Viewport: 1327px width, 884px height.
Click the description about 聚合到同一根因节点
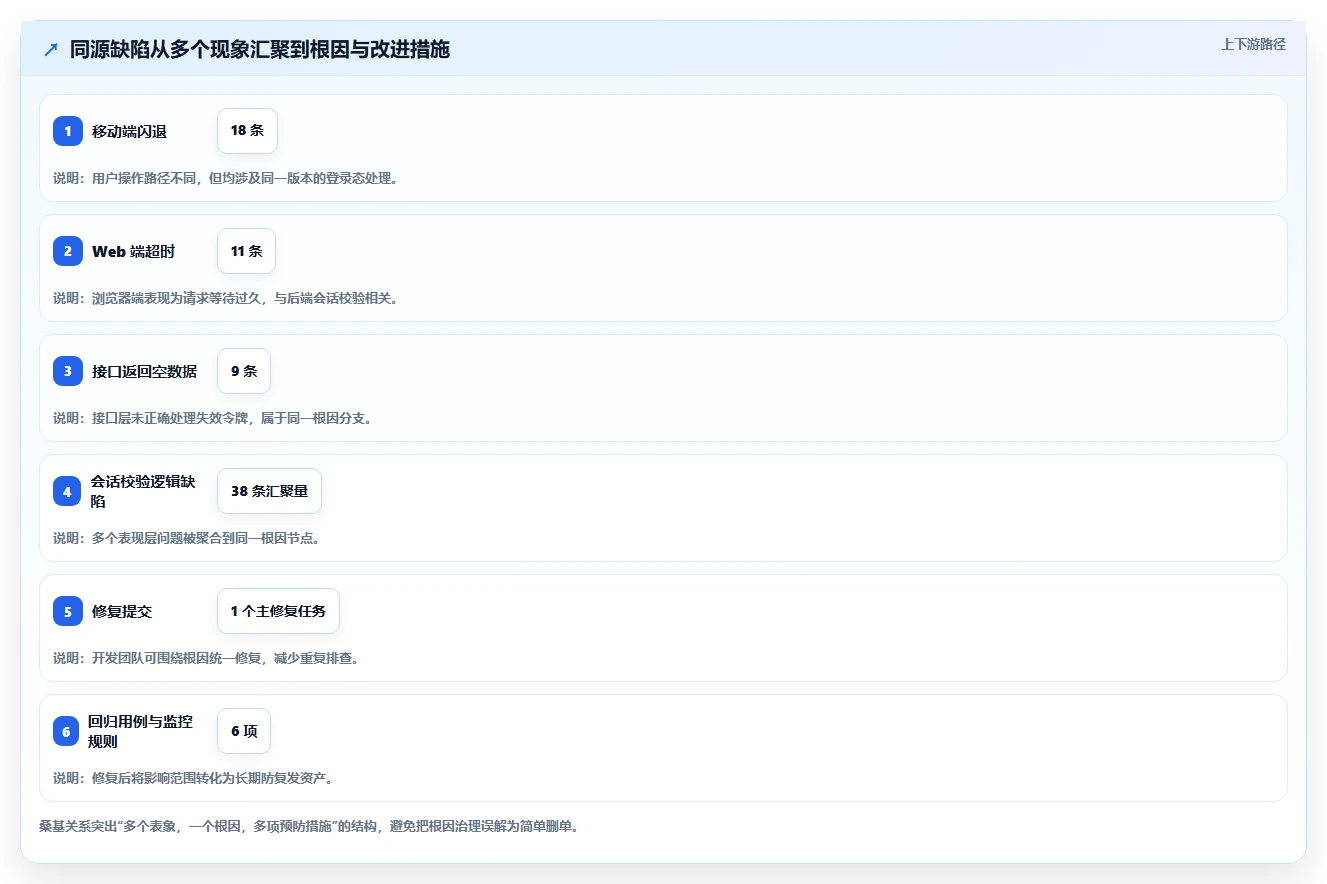click(x=186, y=538)
